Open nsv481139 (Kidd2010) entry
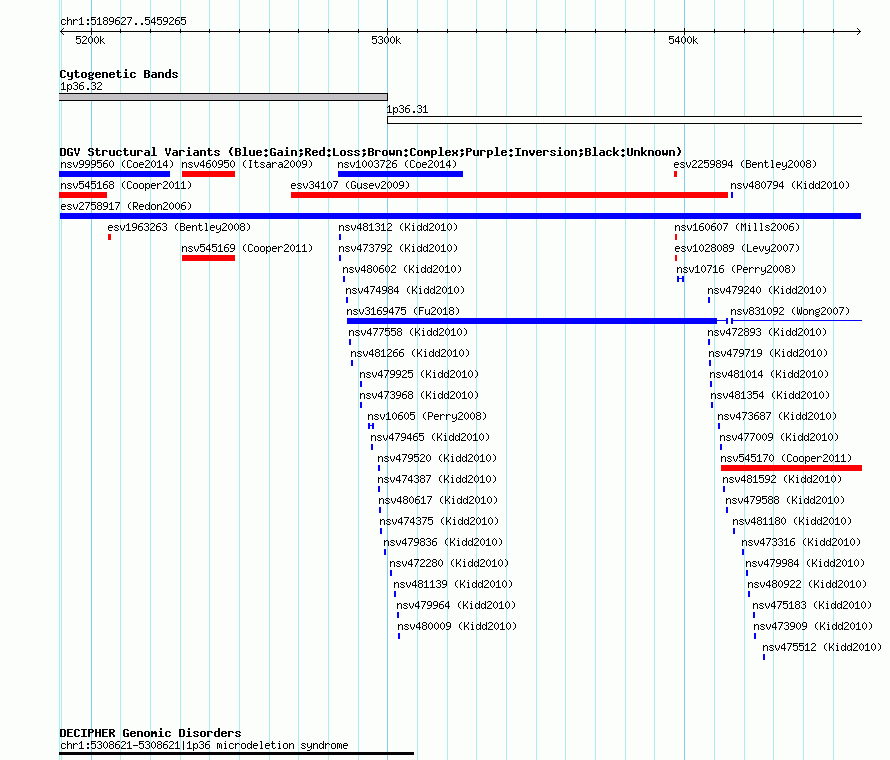 [x=453, y=584]
